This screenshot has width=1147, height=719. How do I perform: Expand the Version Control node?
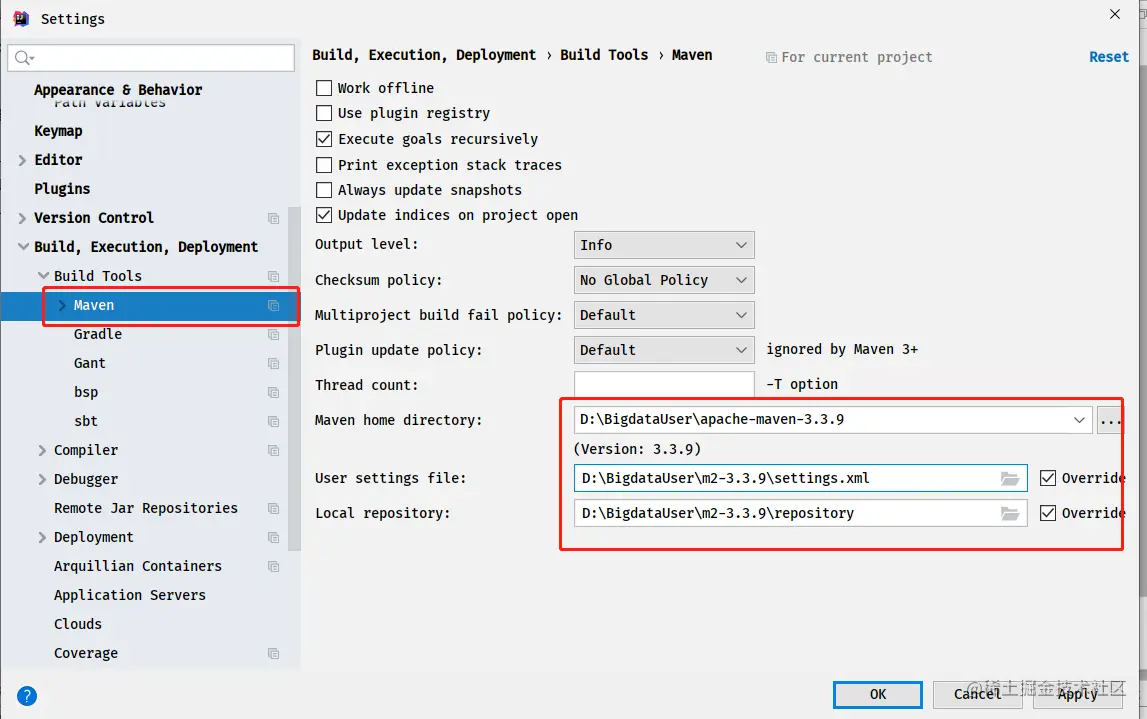coord(22,218)
